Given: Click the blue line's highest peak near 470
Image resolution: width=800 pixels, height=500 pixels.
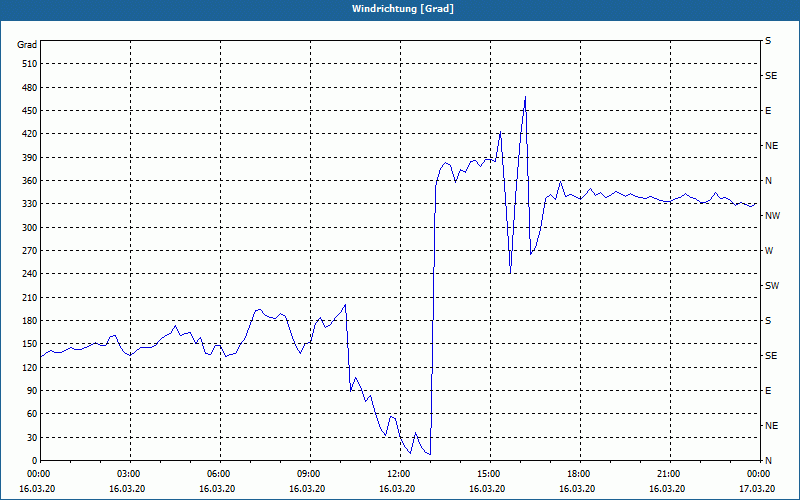Looking at the screenshot, I should [x=525, y=97].
